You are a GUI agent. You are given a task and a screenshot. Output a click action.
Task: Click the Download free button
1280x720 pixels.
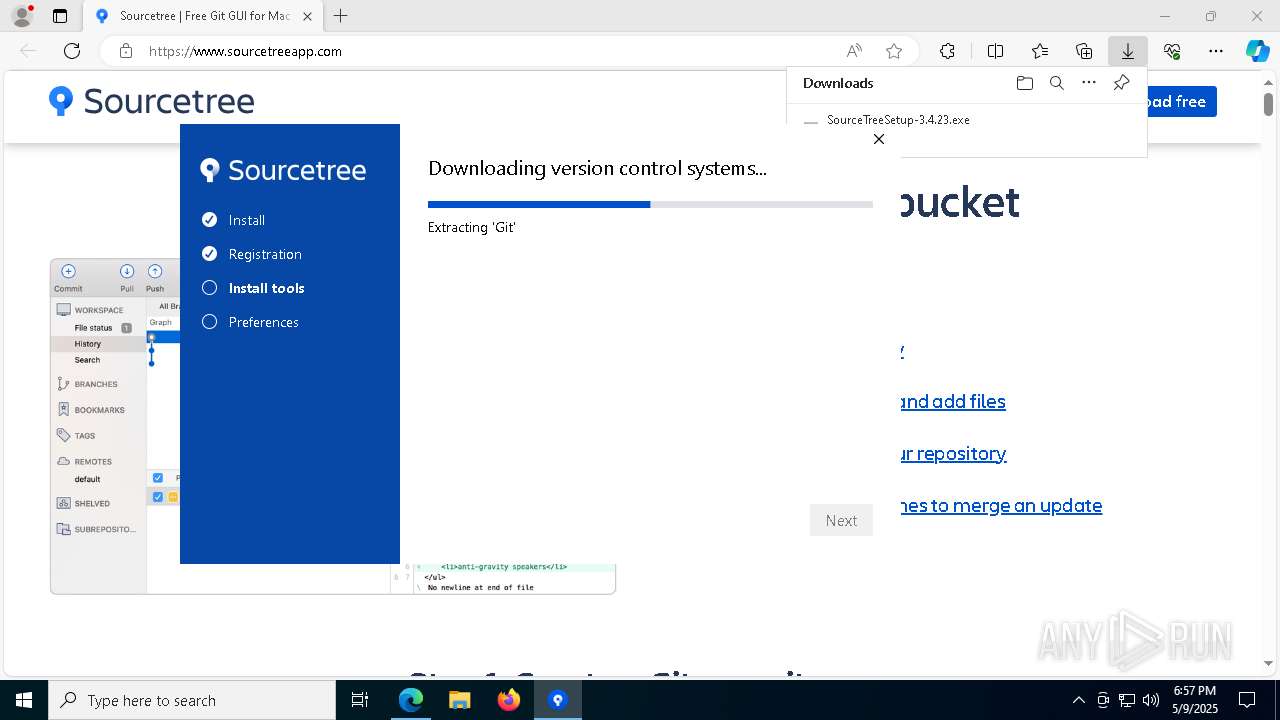tap(1181, 101)
